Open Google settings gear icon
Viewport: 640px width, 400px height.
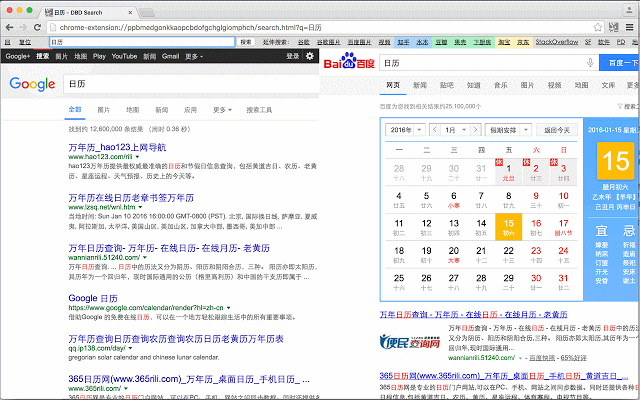pos(310,56)
